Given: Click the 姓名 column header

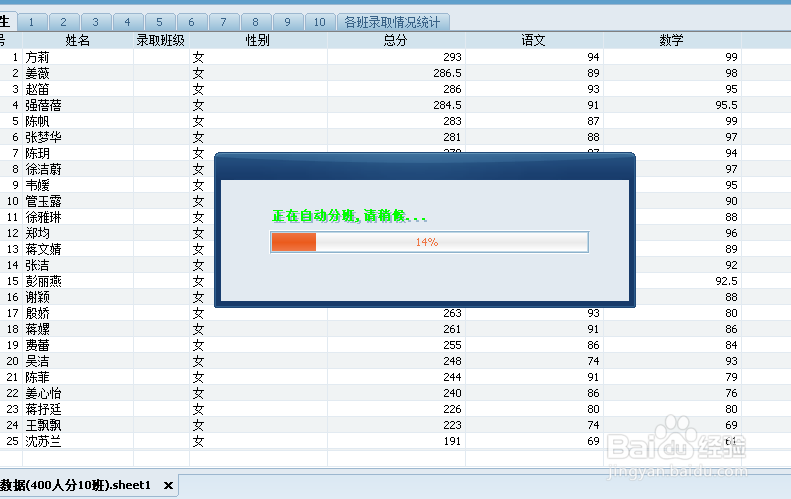Looking at the screenshot, I should click(78, 40).
